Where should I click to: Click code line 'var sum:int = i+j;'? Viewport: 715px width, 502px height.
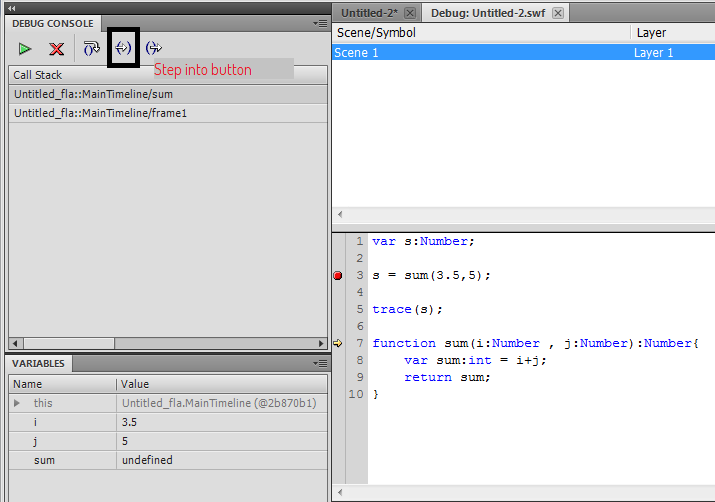click(x=475, y=360)
